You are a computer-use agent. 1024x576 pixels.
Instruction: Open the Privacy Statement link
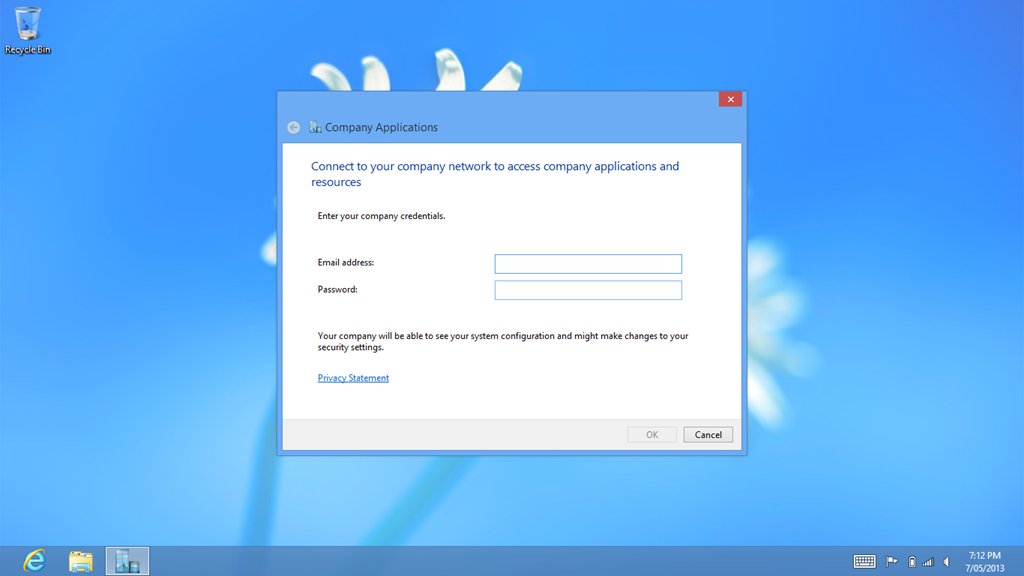click(353, 378)
